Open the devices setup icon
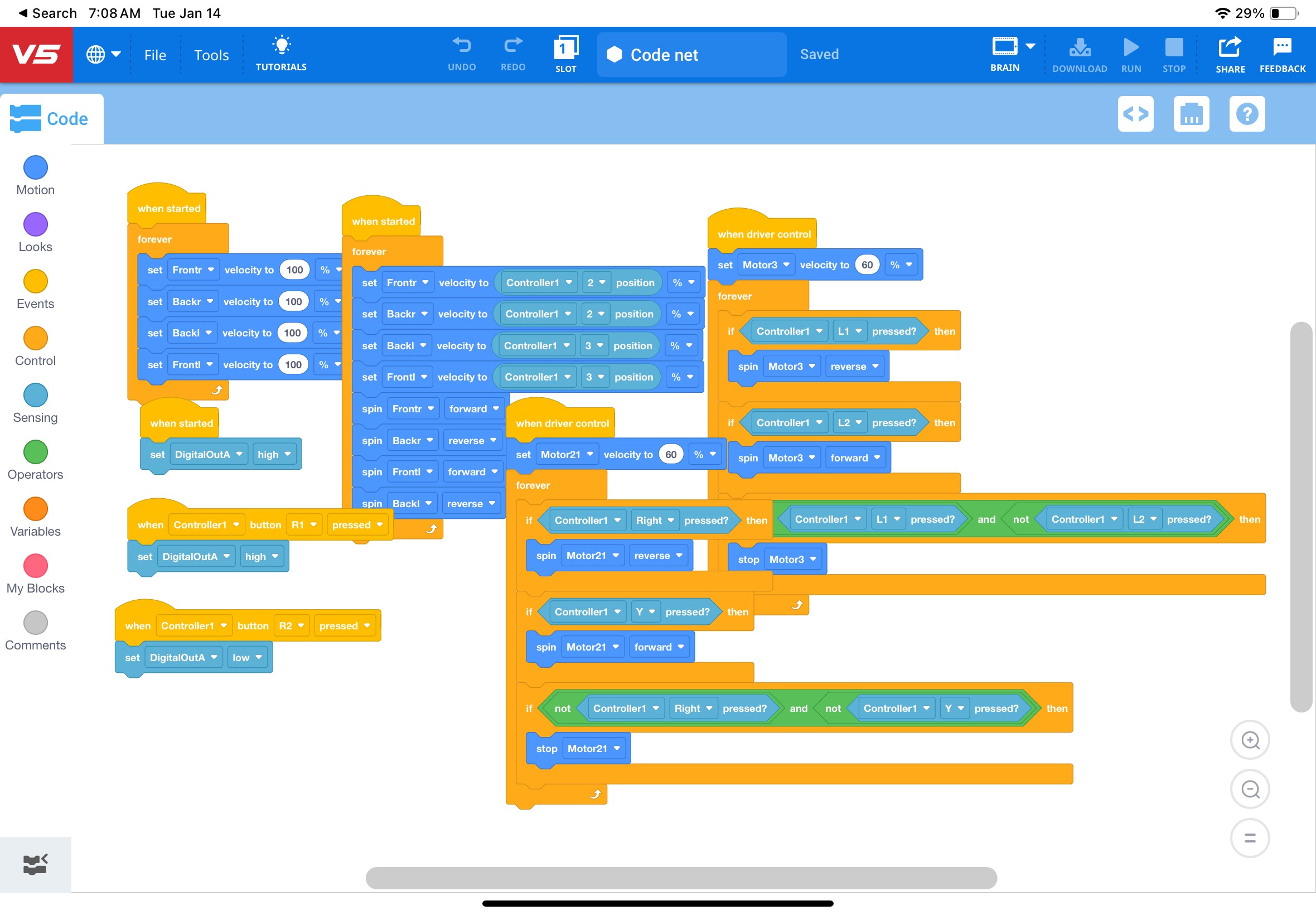The width and height of the screenshot is (1316, 915). [1191, 114]
